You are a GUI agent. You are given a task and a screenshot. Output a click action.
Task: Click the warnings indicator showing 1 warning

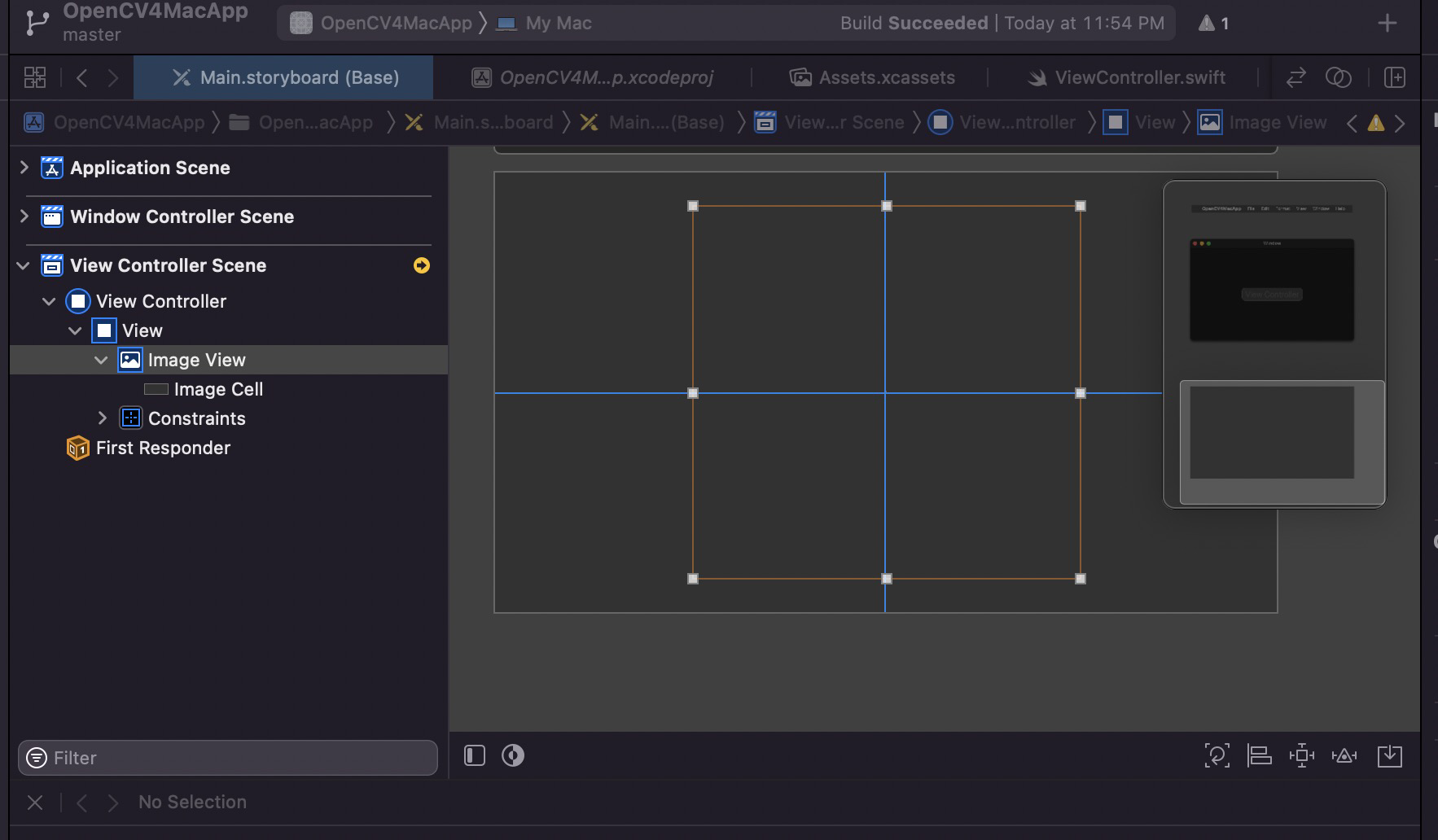point(1213,23)
